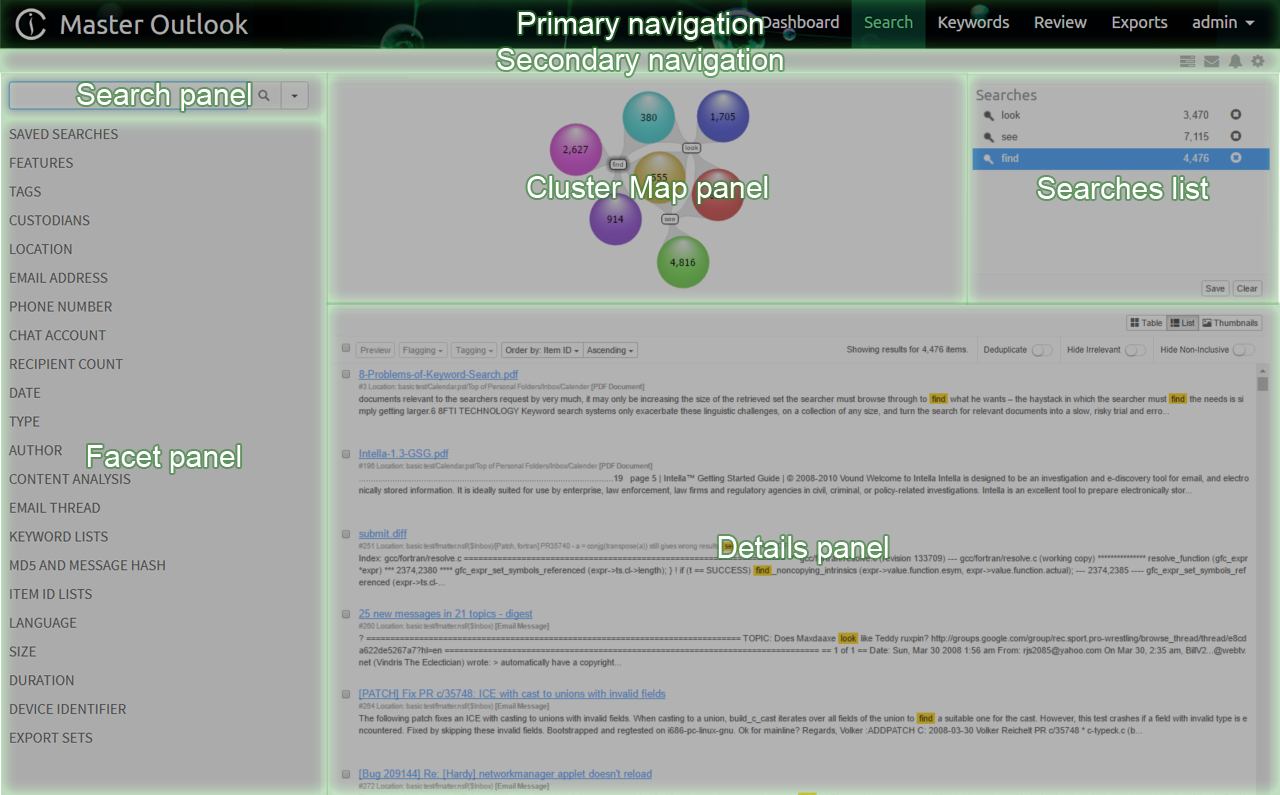Check the box beside Intella-1.3-GSG.pdf
This screenshot has width=1280, height=795.
coord(346,454)
